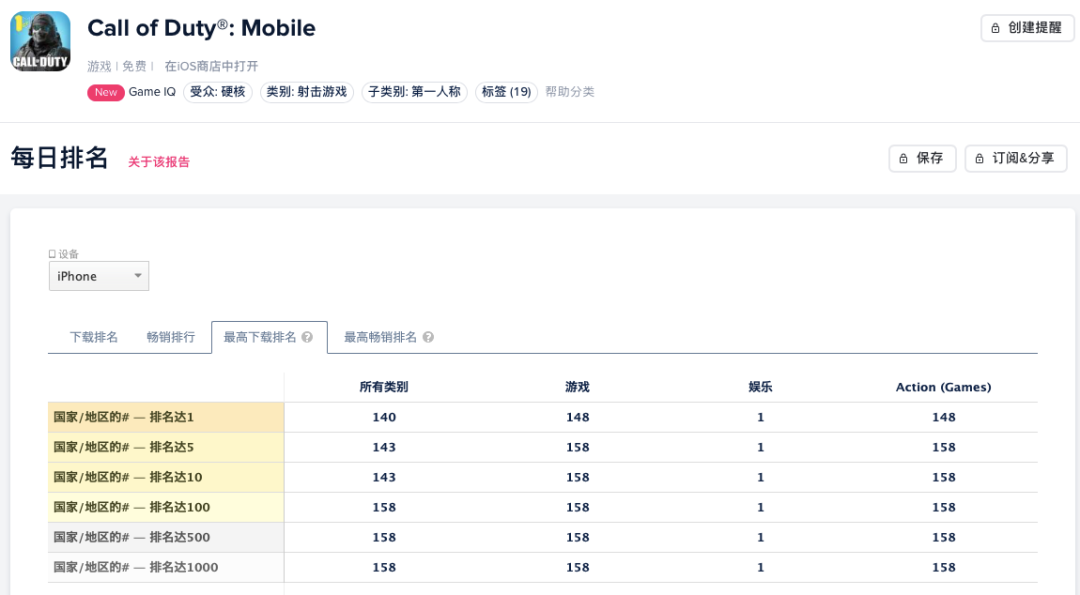
Task: Click the 受众: 硬核 tag
Action: 218,92
